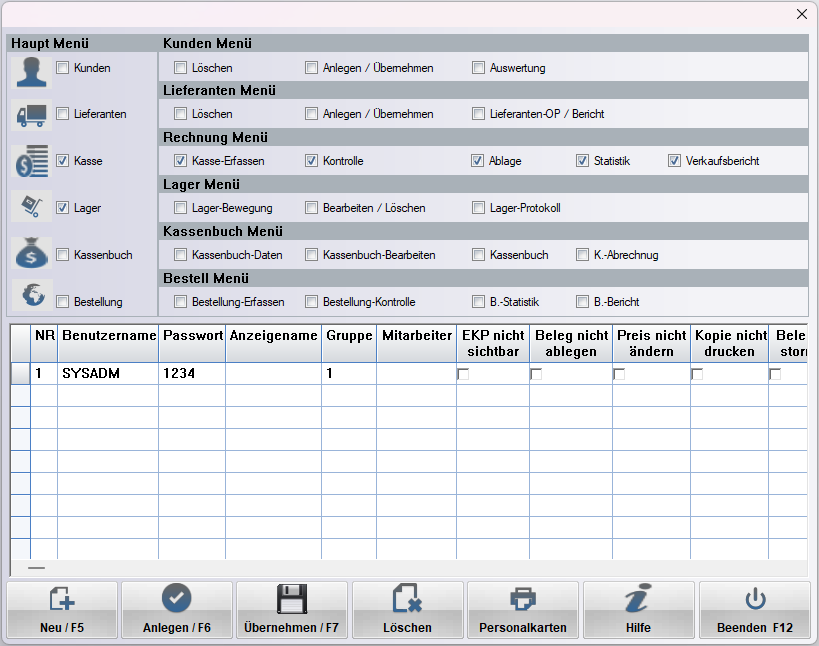The image size is (819, 646).
Task: Enable the Lieferanten main menu checkbox
Action: click(63, 113)
